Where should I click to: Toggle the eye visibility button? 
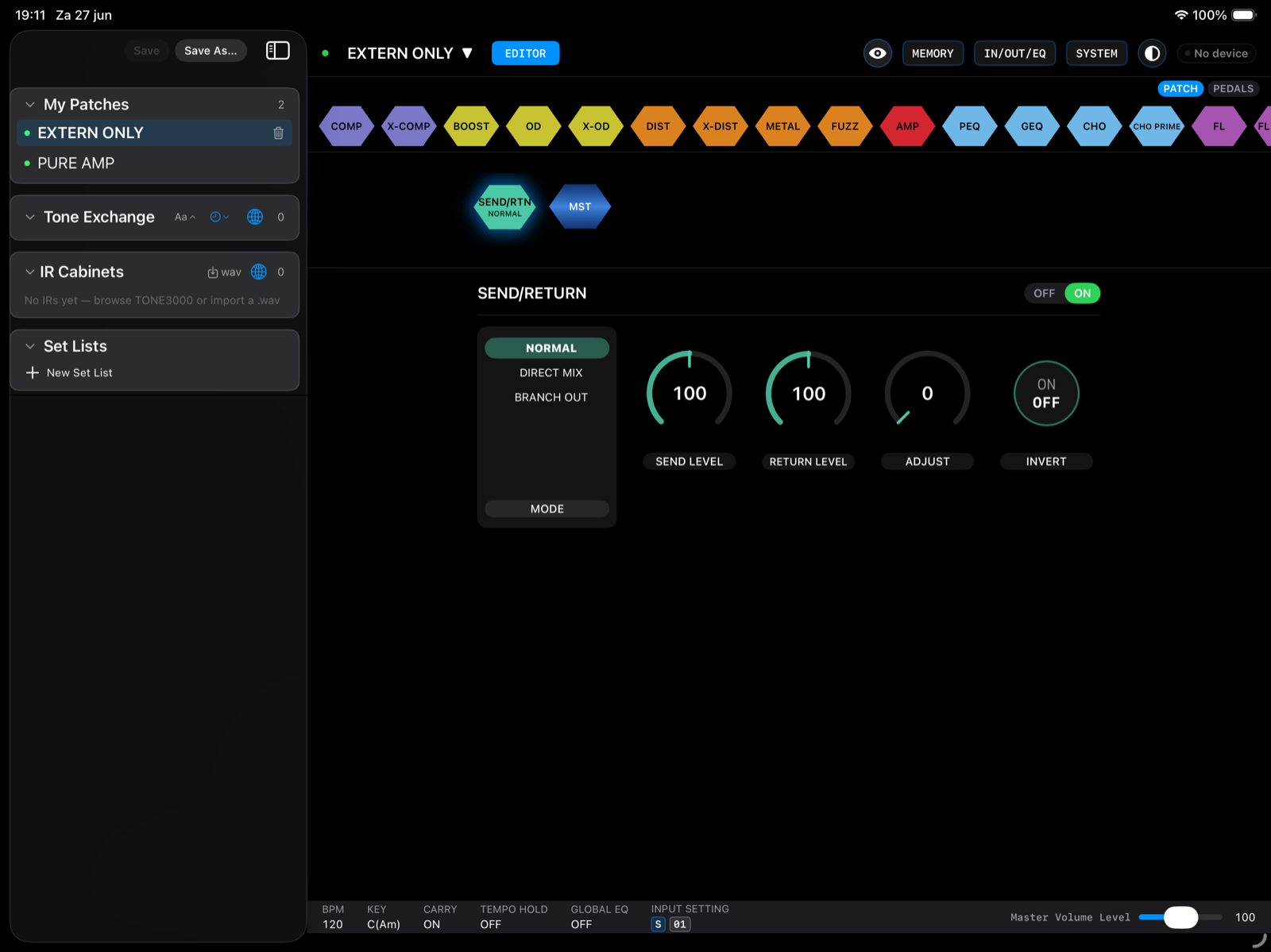(878, 53)
